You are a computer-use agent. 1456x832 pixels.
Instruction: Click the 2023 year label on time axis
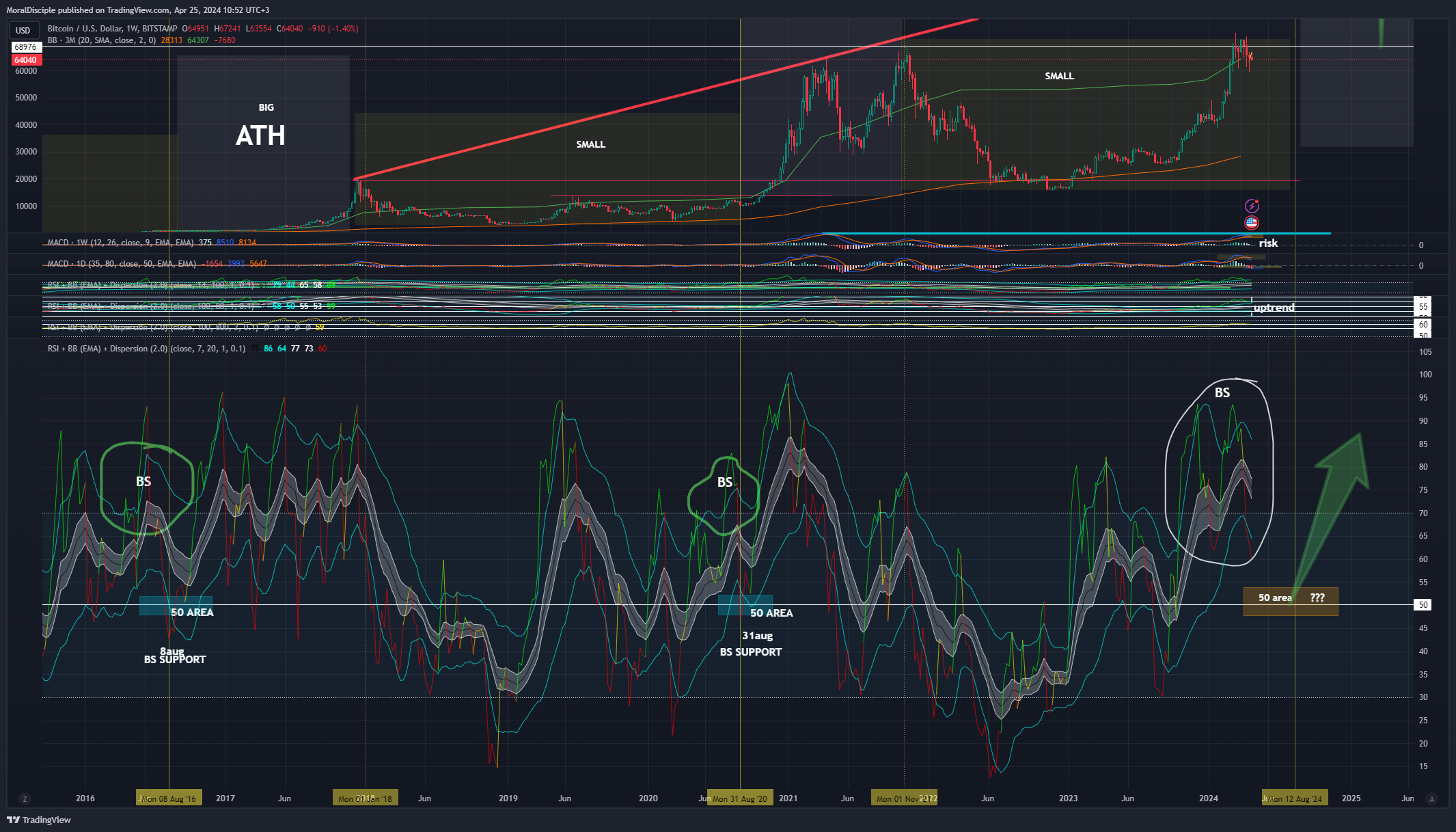pos(1068,799)
